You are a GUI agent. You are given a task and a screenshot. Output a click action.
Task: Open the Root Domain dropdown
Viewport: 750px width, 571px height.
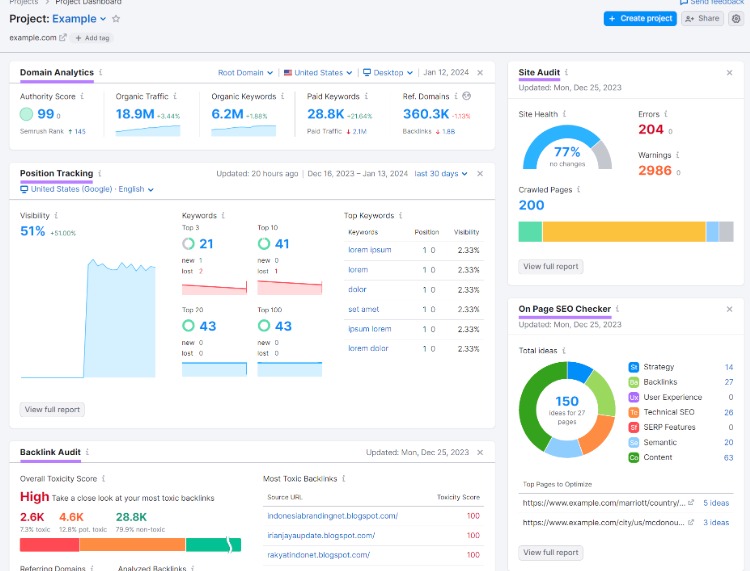246,73
